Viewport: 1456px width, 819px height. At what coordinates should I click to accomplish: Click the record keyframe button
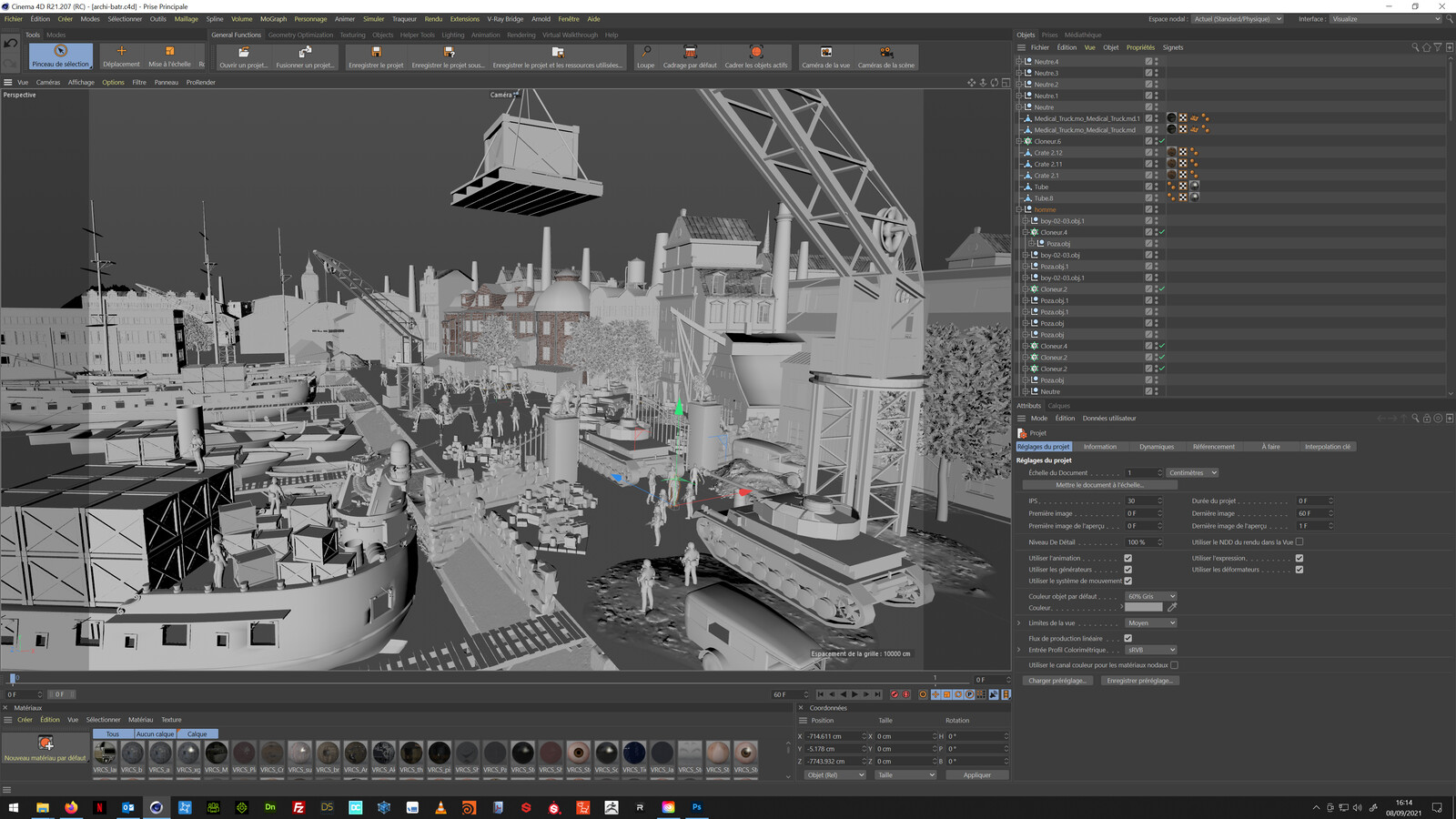coord(895,694)
